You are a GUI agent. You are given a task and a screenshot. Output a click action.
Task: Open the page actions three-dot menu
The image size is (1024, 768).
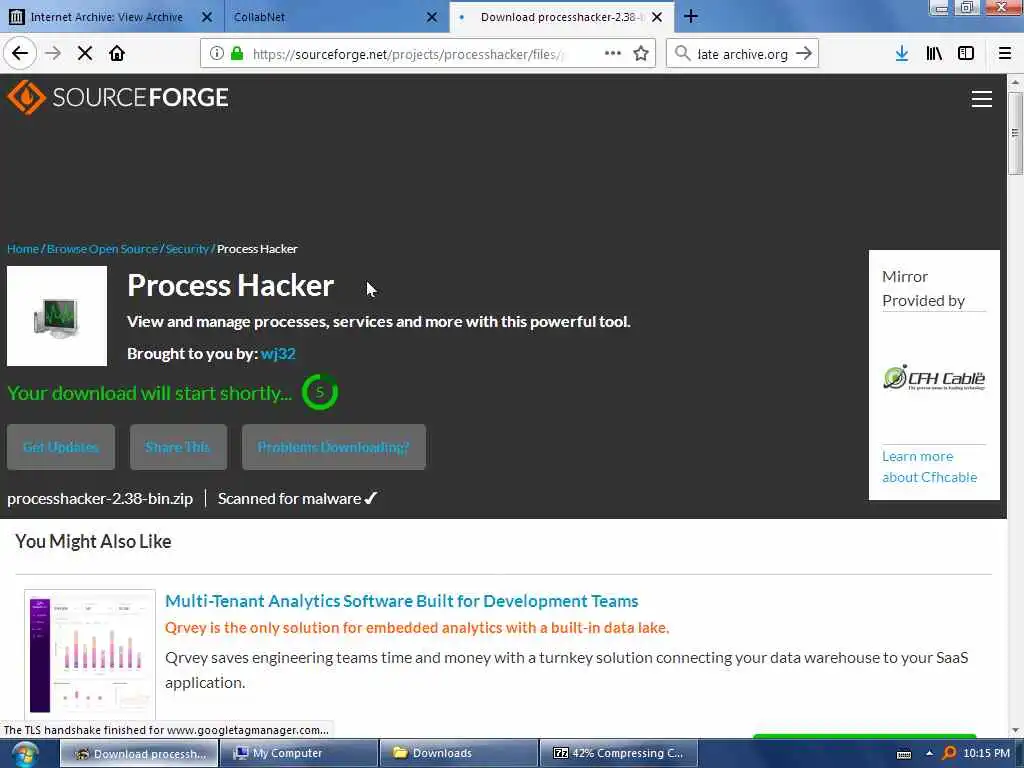coord(613,54)
